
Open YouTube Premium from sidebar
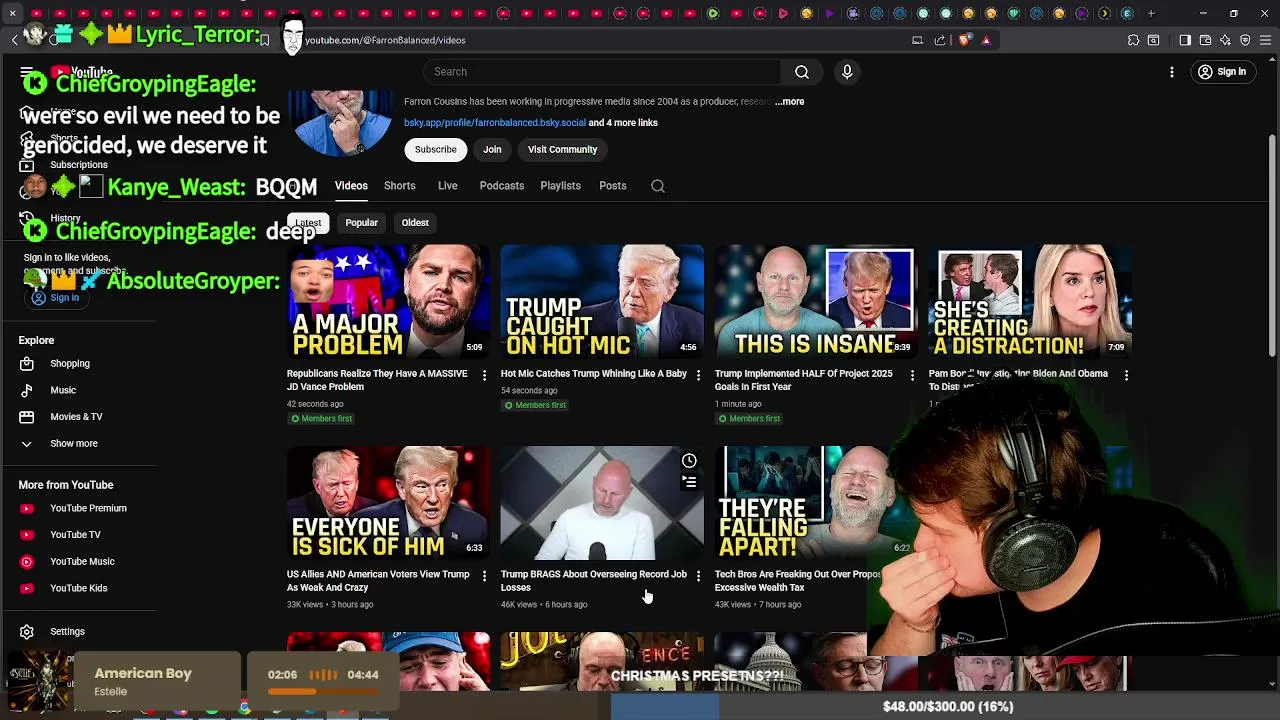pyautogui.click(x=86, y=508)
